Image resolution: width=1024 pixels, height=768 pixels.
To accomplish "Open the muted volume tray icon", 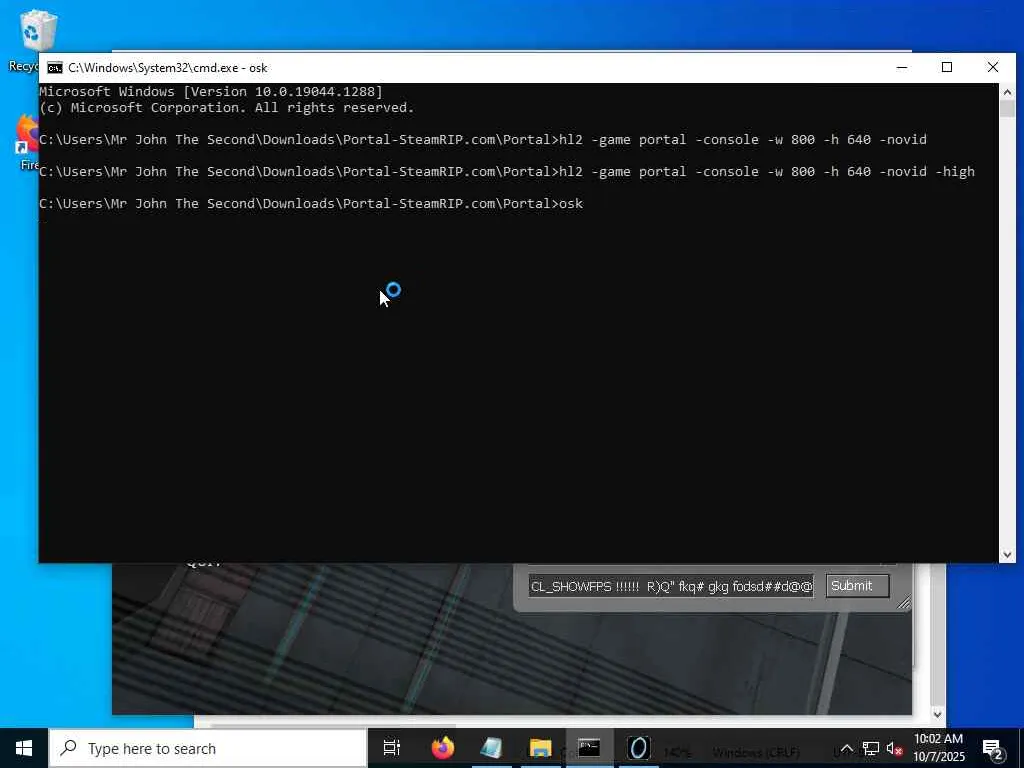I will click(894, 749).
